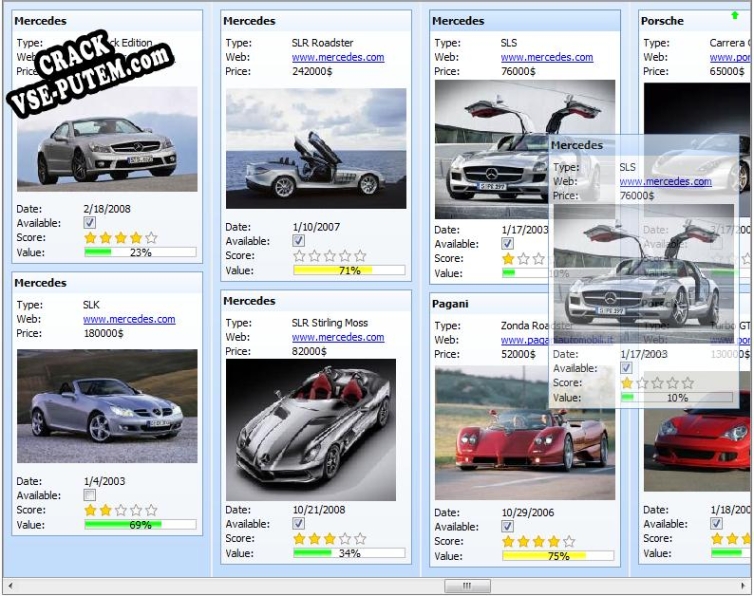The height and width of the screenshot is (596, 754).
Task: Click the 82000$ price value
Action: tap(309, 351)
